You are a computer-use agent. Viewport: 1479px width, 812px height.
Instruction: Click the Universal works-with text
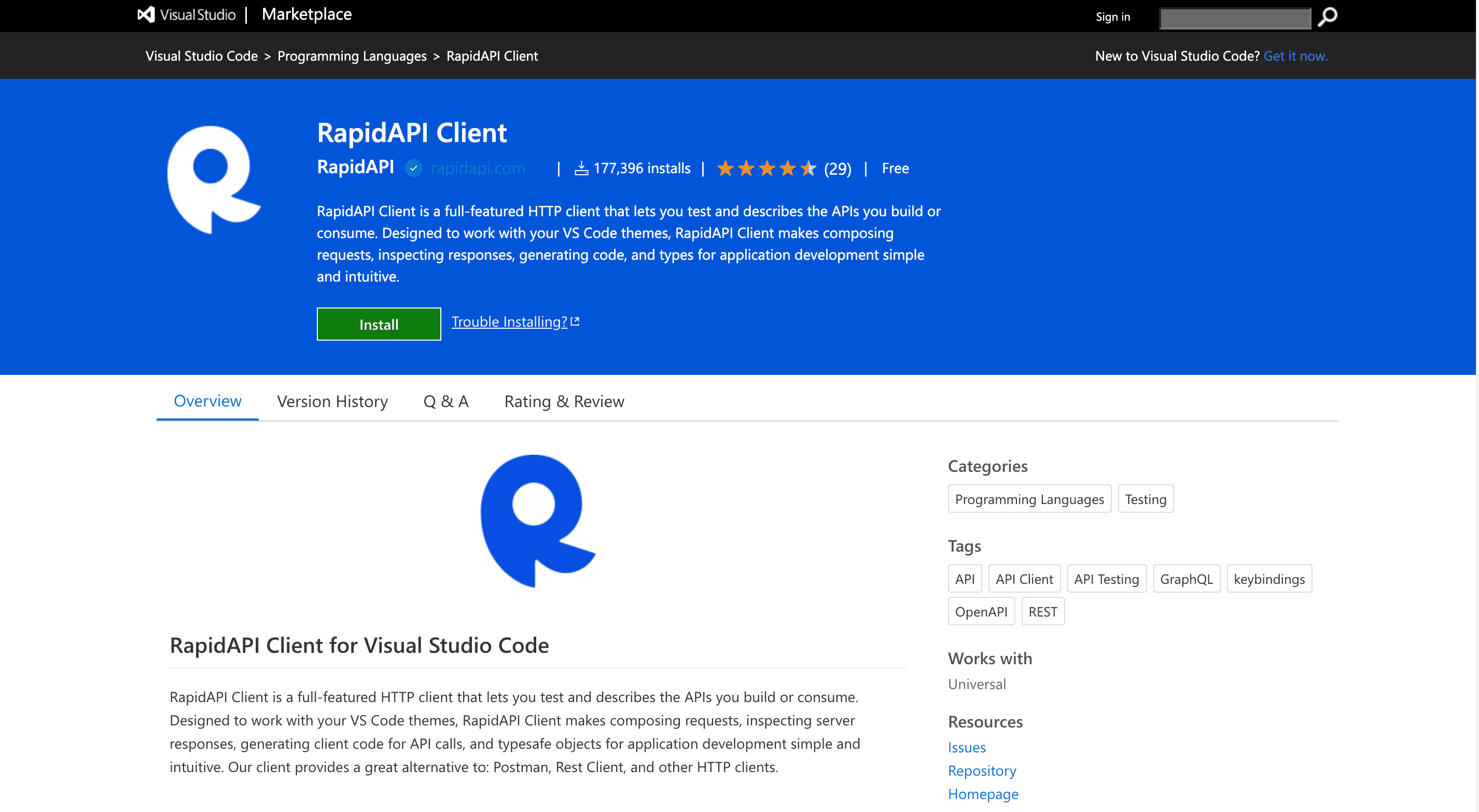[x=976, y=684]
